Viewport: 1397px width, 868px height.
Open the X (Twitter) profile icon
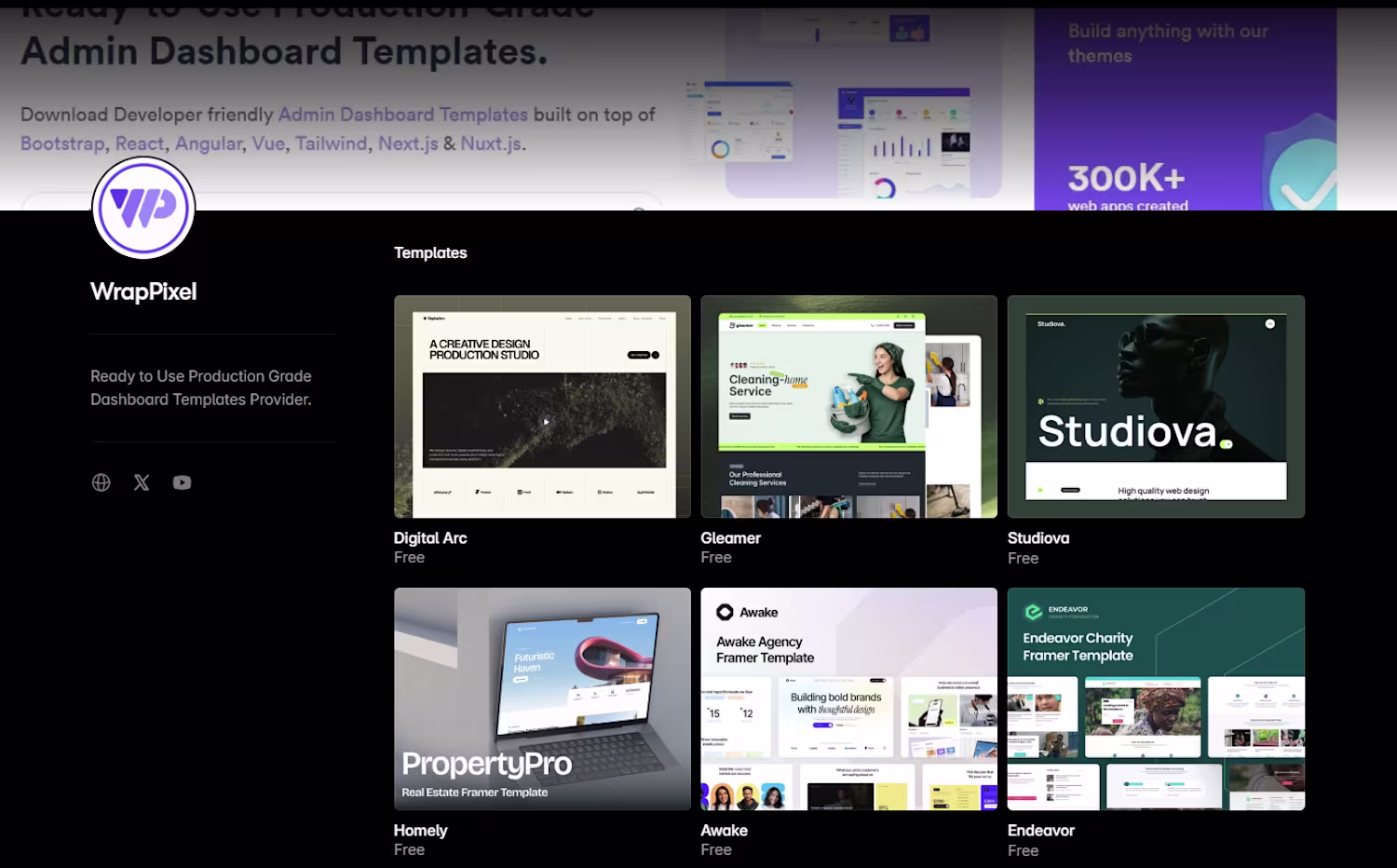tap(142, 482)
